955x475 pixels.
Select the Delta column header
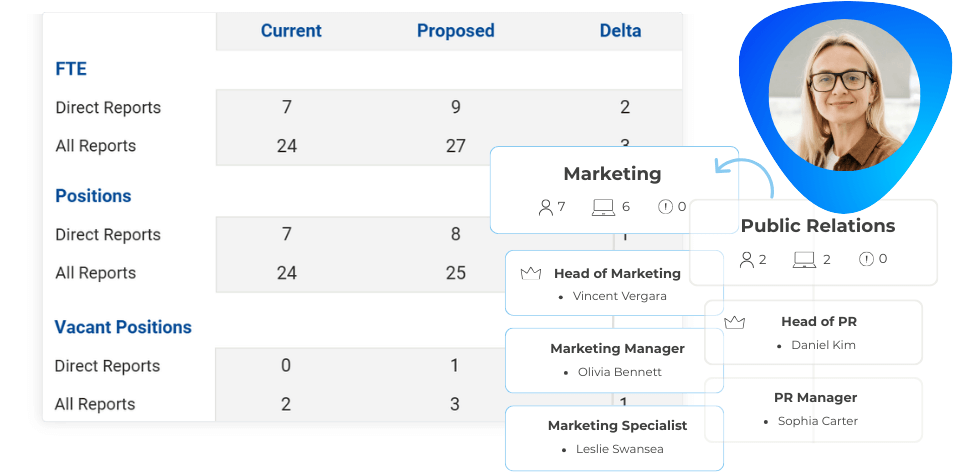click(x=620, y=31)
